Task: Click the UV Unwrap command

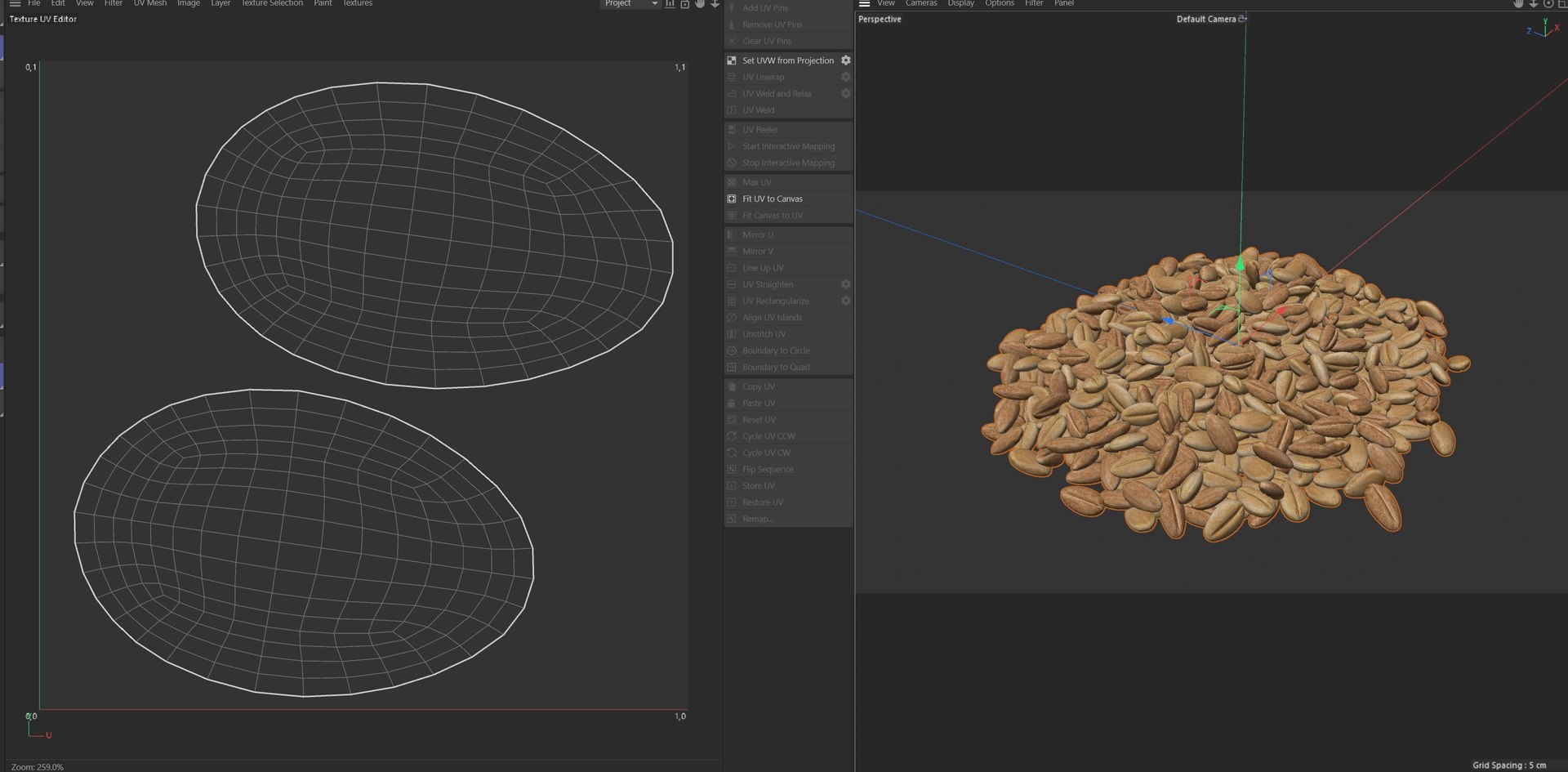Action: coord(789,77)
